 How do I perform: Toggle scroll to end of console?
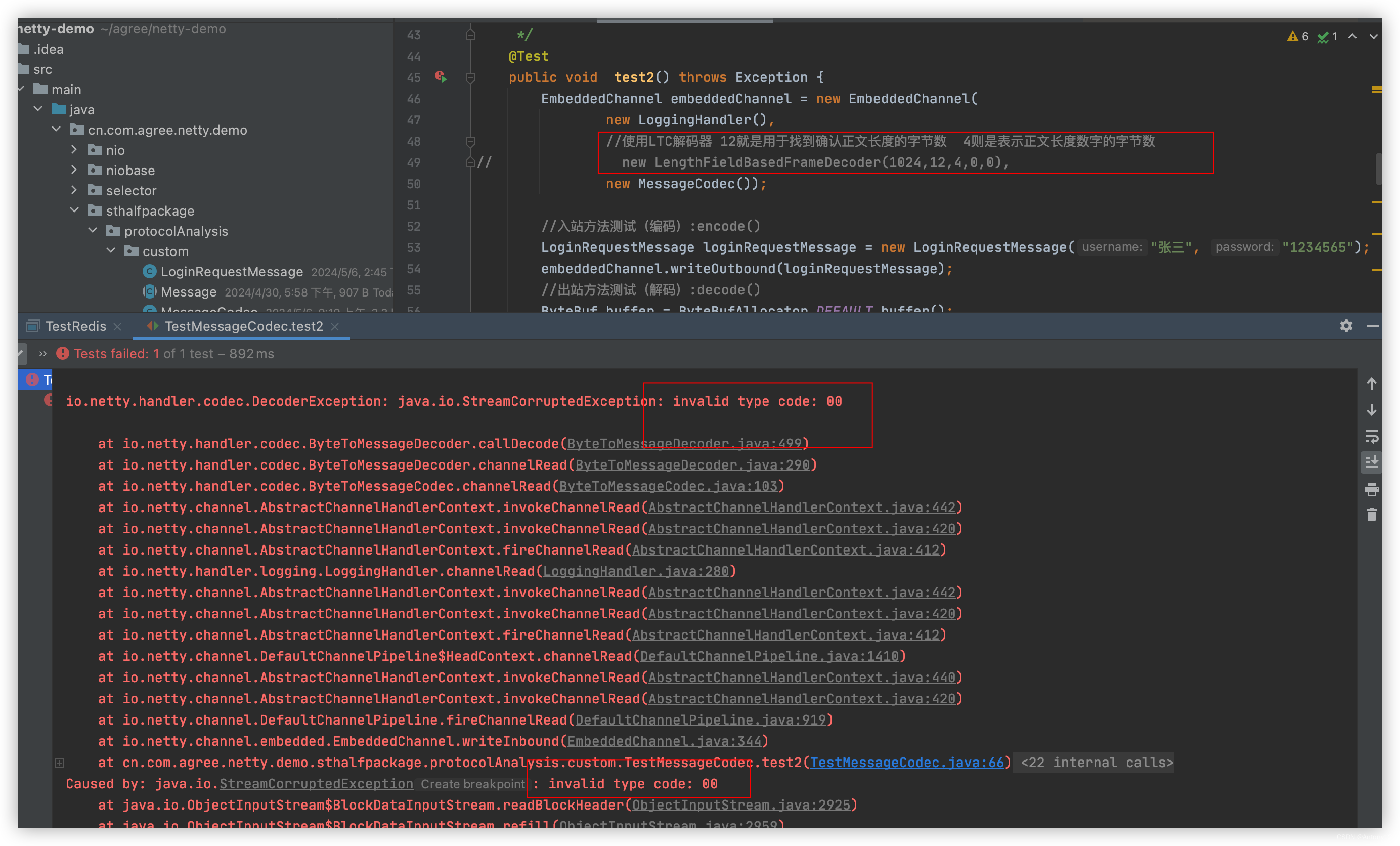point(1371,462)
